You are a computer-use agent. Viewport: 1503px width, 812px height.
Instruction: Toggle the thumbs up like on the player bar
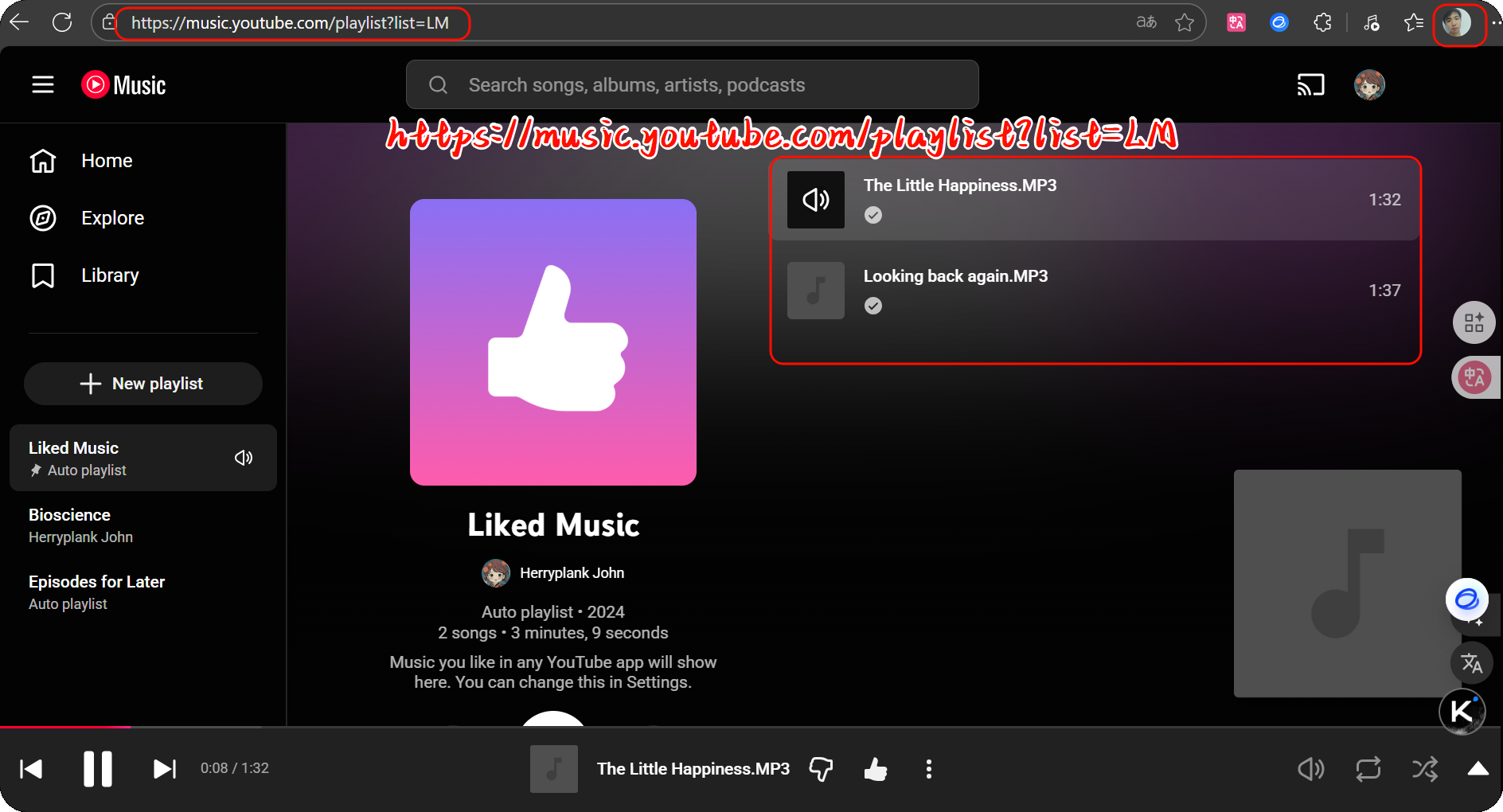[876, 769]
